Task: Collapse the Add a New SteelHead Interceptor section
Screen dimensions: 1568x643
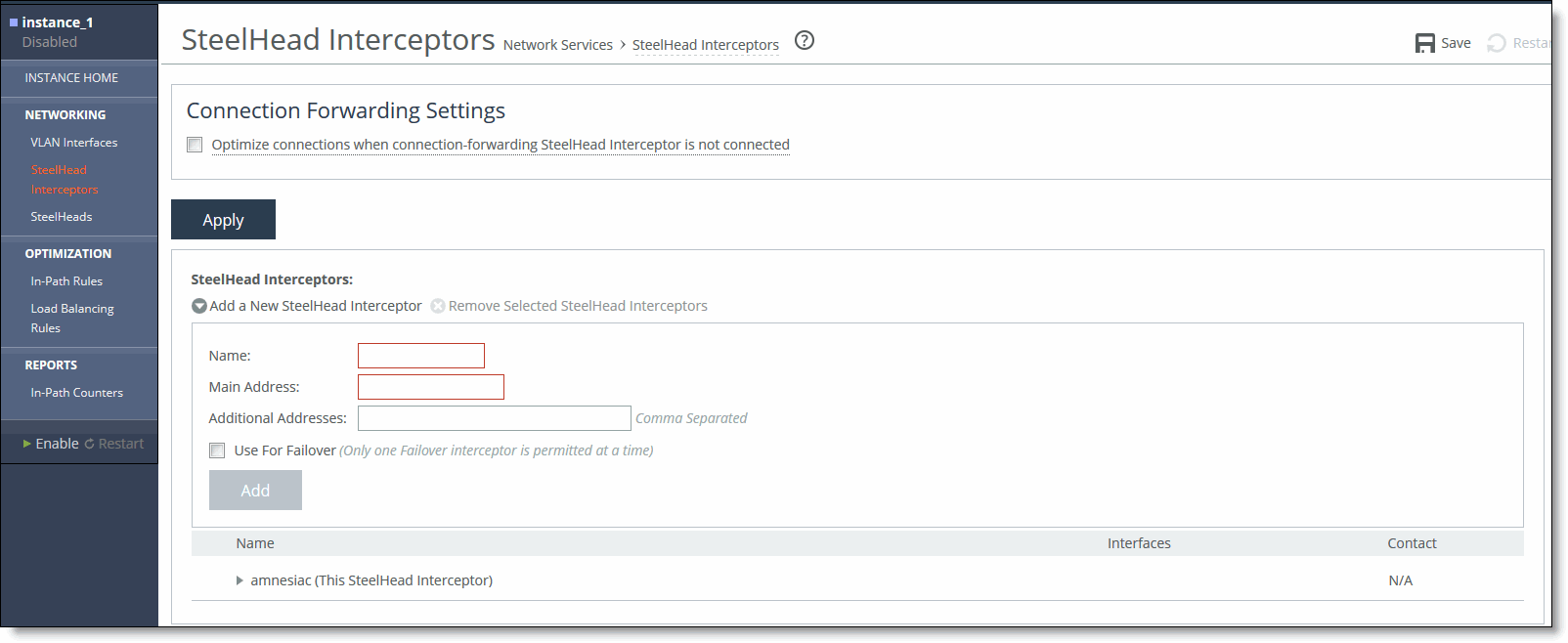Action: pos(199,306)
